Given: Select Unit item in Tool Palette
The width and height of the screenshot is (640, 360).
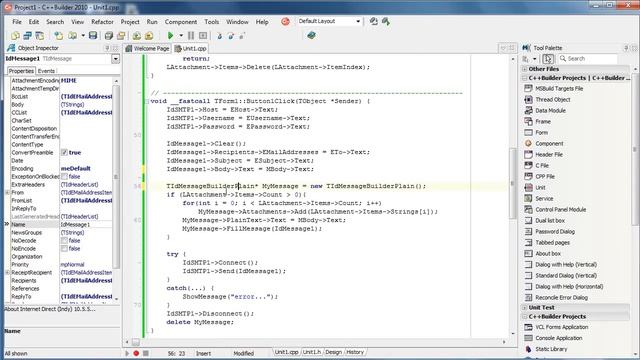Looking at the screenshot, I should (540, 188).
